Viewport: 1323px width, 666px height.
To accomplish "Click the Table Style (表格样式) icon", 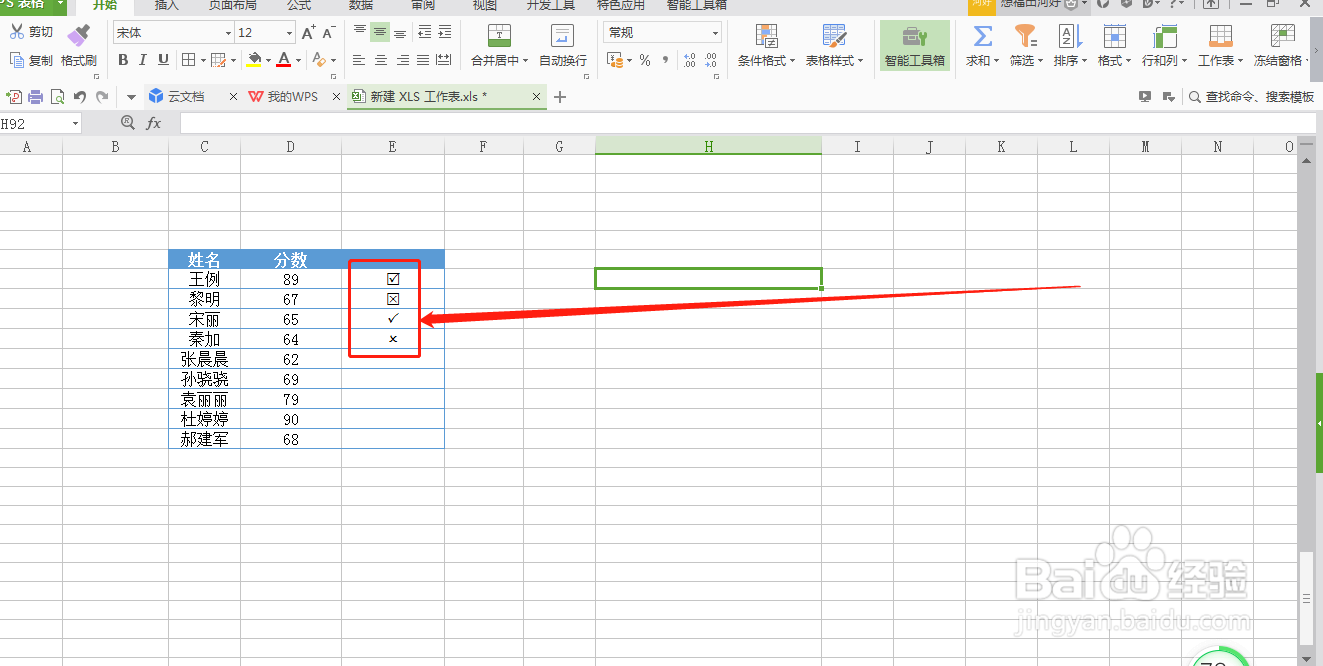I will [x=834, y=36].
